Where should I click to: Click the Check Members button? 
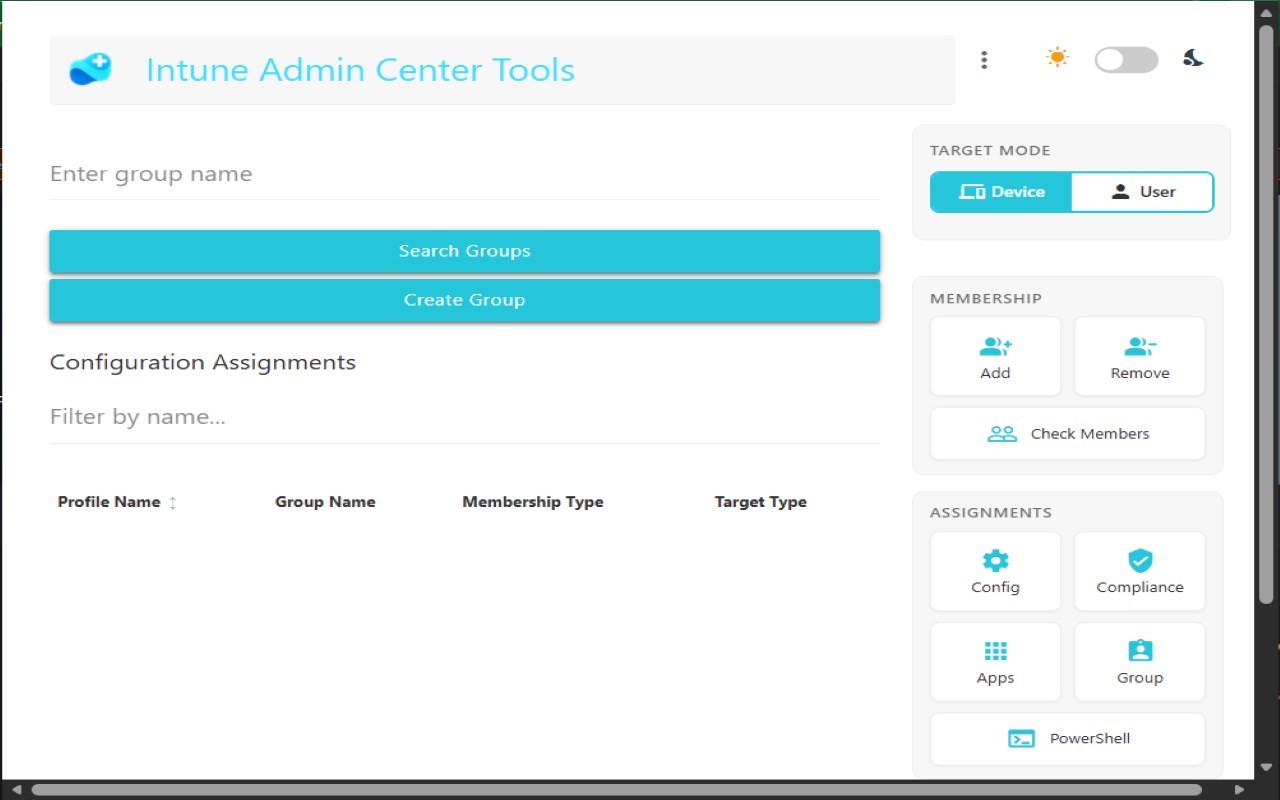tap(1068, 434)
